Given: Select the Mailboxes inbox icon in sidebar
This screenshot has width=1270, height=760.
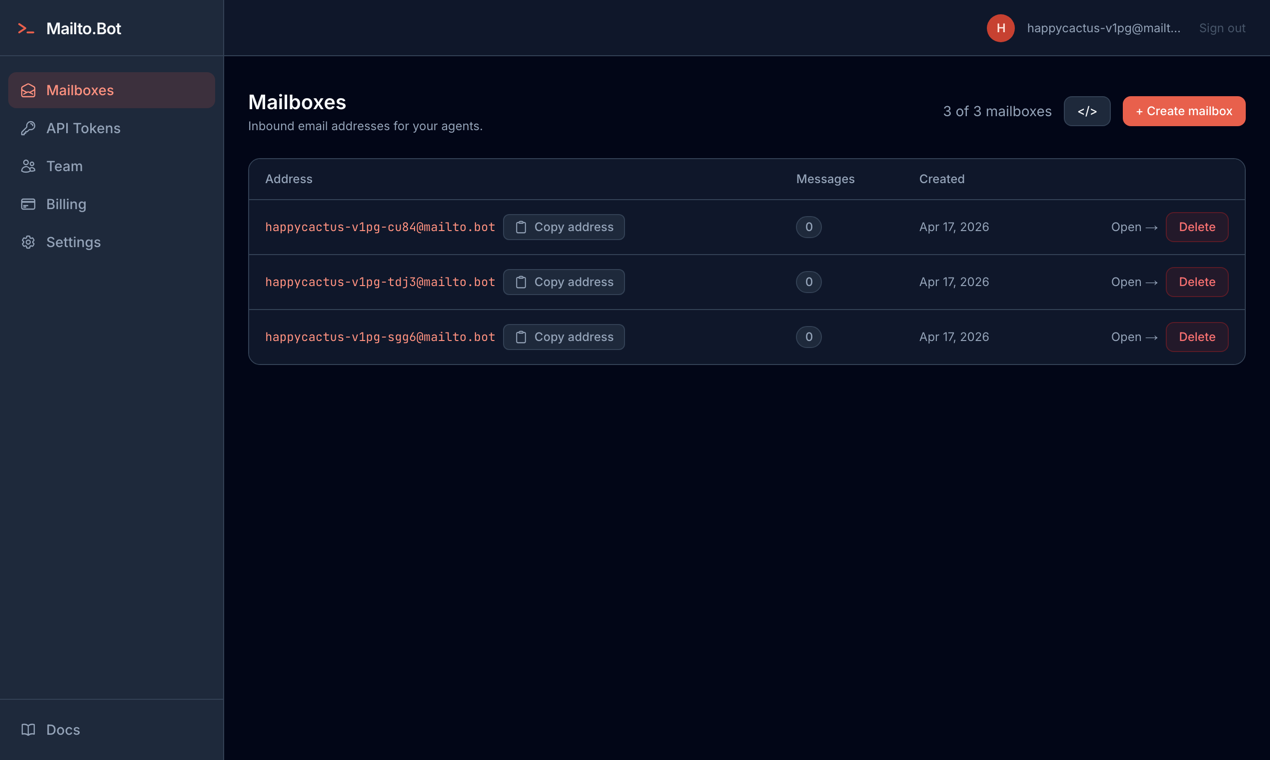Looking at the screenshot, I should pyautogui.click(x=28, y=89).
